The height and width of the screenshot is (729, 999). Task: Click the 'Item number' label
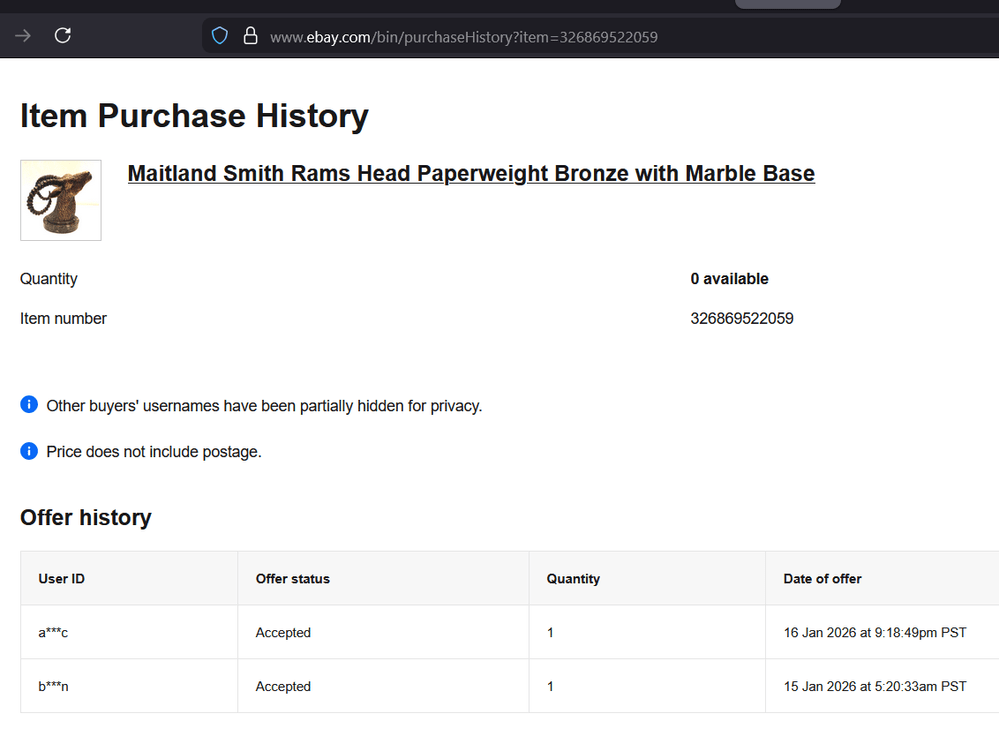(x=63, y=319)
